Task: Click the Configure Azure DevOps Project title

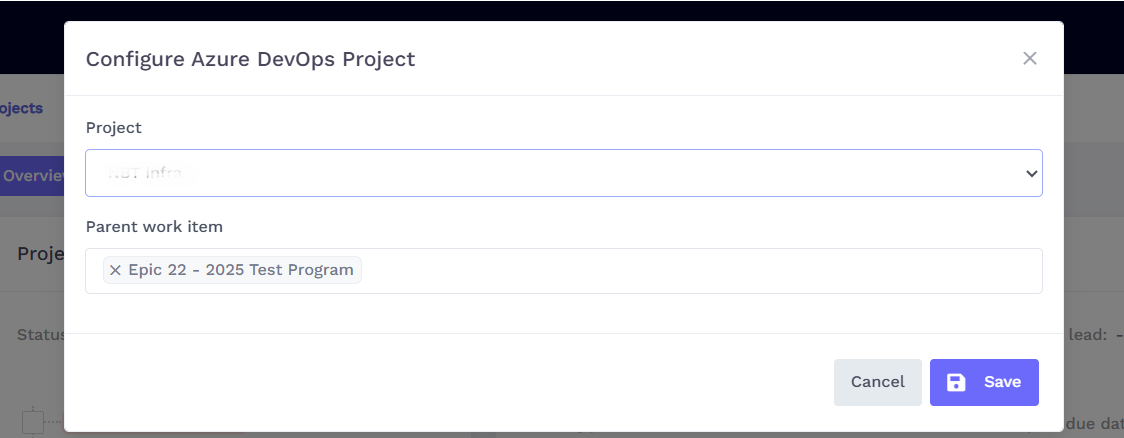Action: pyautogui.click(x=250, y=59)
